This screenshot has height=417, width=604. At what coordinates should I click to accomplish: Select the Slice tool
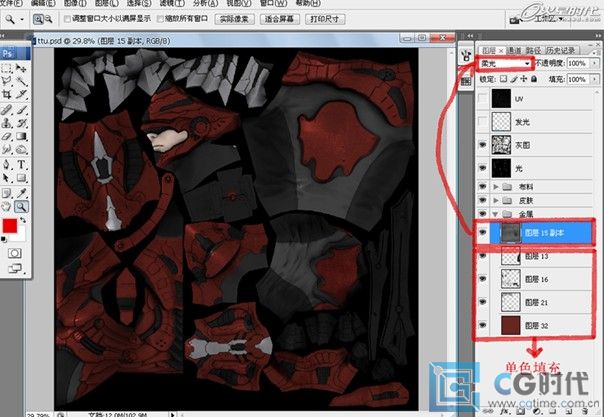tap(21, 94)
